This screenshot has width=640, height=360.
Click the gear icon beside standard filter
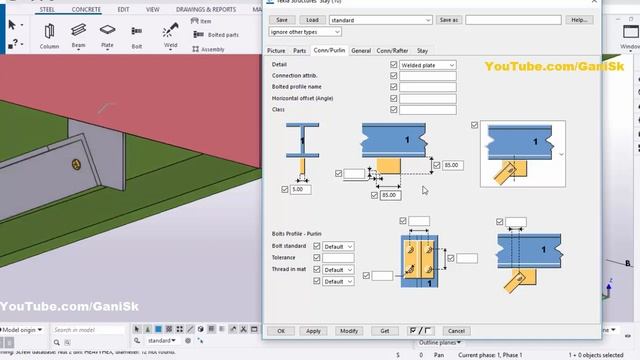(x=188, y=340)
